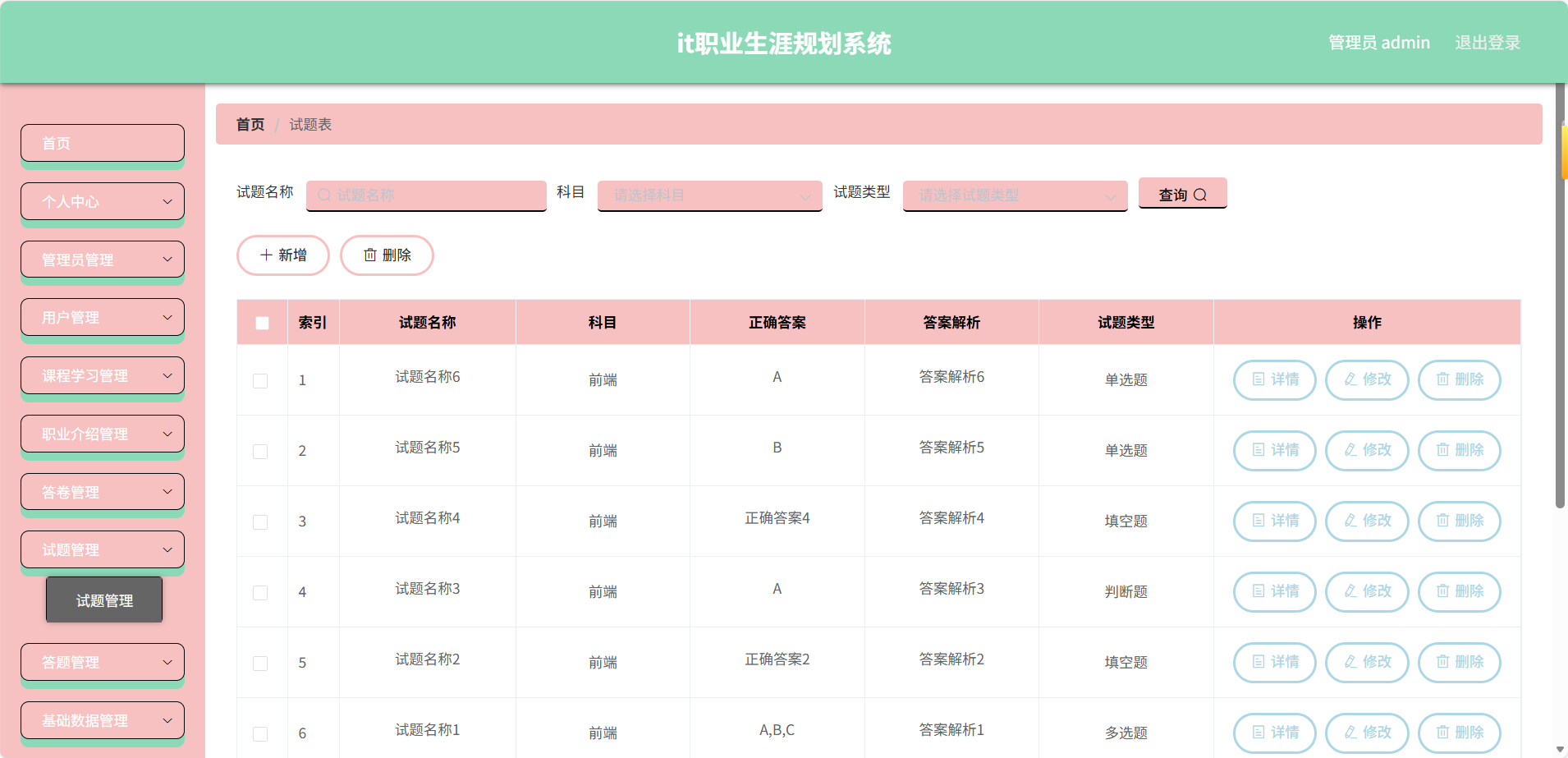
Task: Open the 请选择试题类型 dropdown
Action: pos(1015,195)
